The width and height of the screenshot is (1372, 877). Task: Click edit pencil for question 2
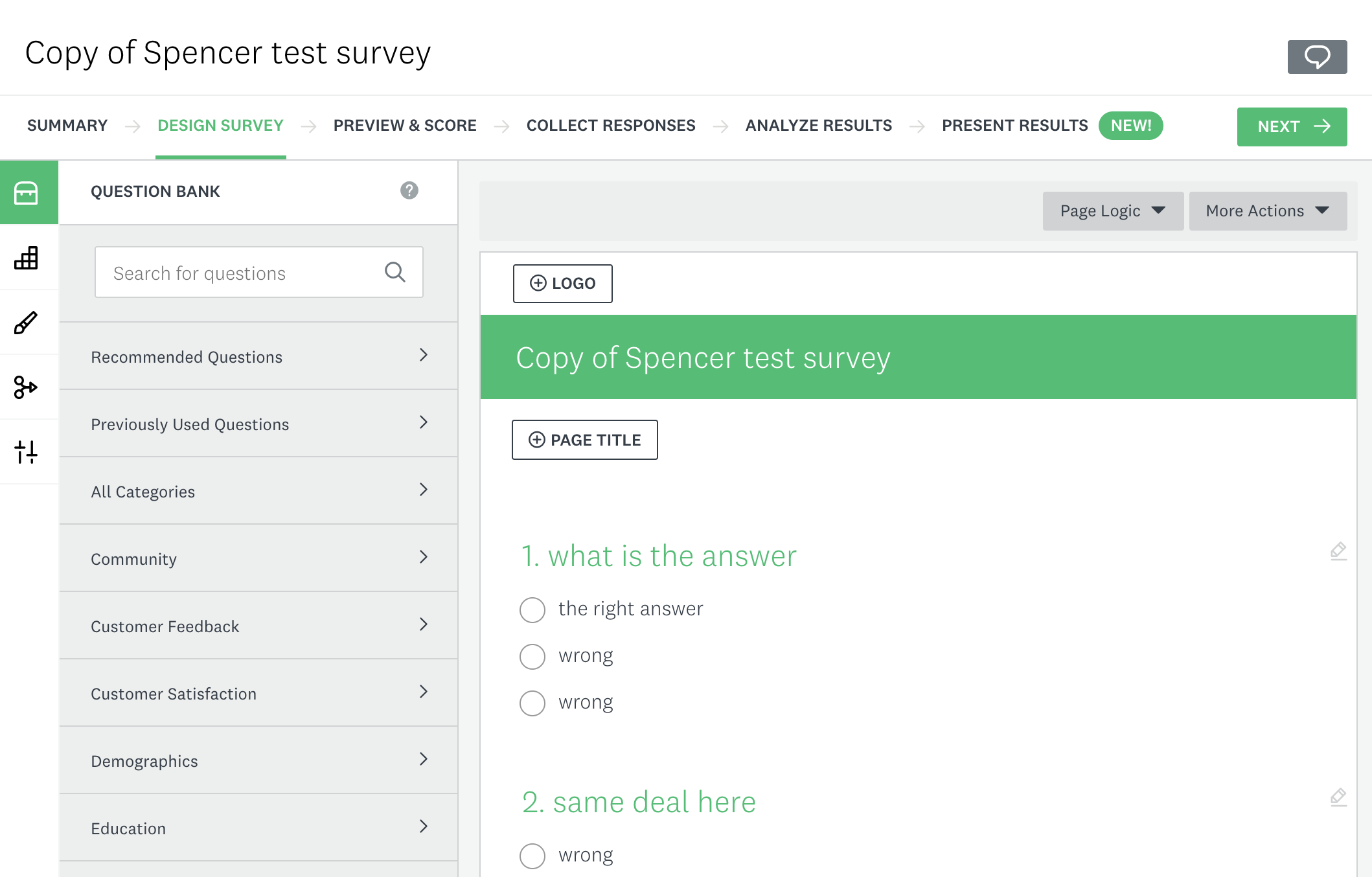pos(1338,797)
